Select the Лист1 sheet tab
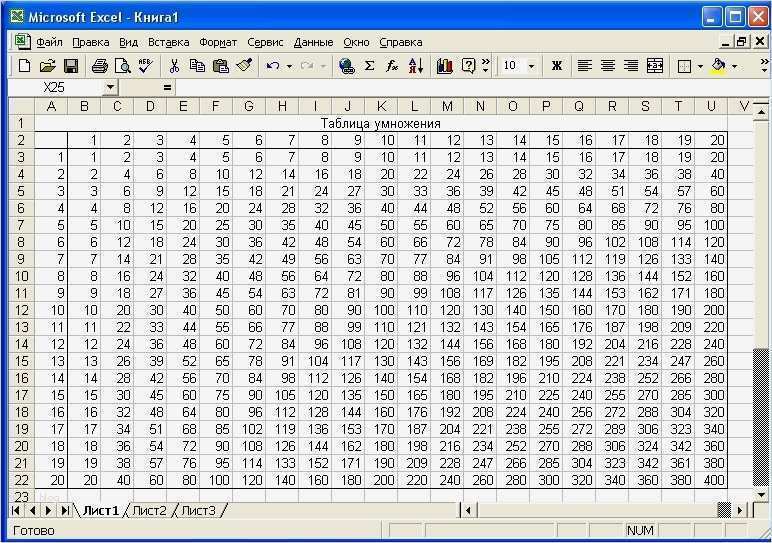The image size is (772, 543). point(101,511)
